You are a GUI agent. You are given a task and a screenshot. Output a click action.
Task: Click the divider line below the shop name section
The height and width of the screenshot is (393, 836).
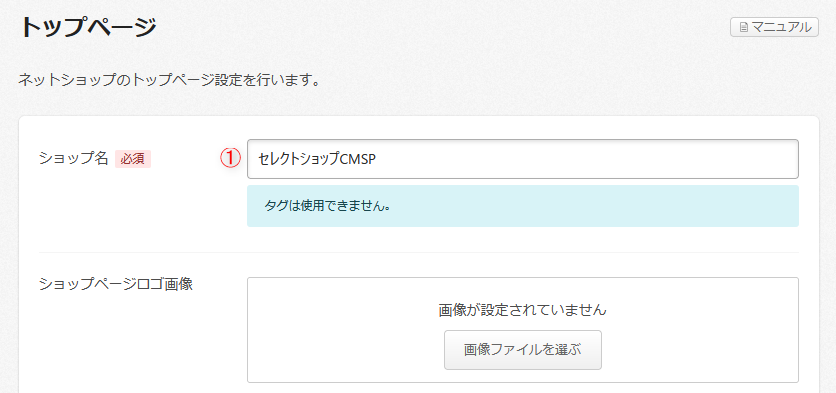pos(419,252)
